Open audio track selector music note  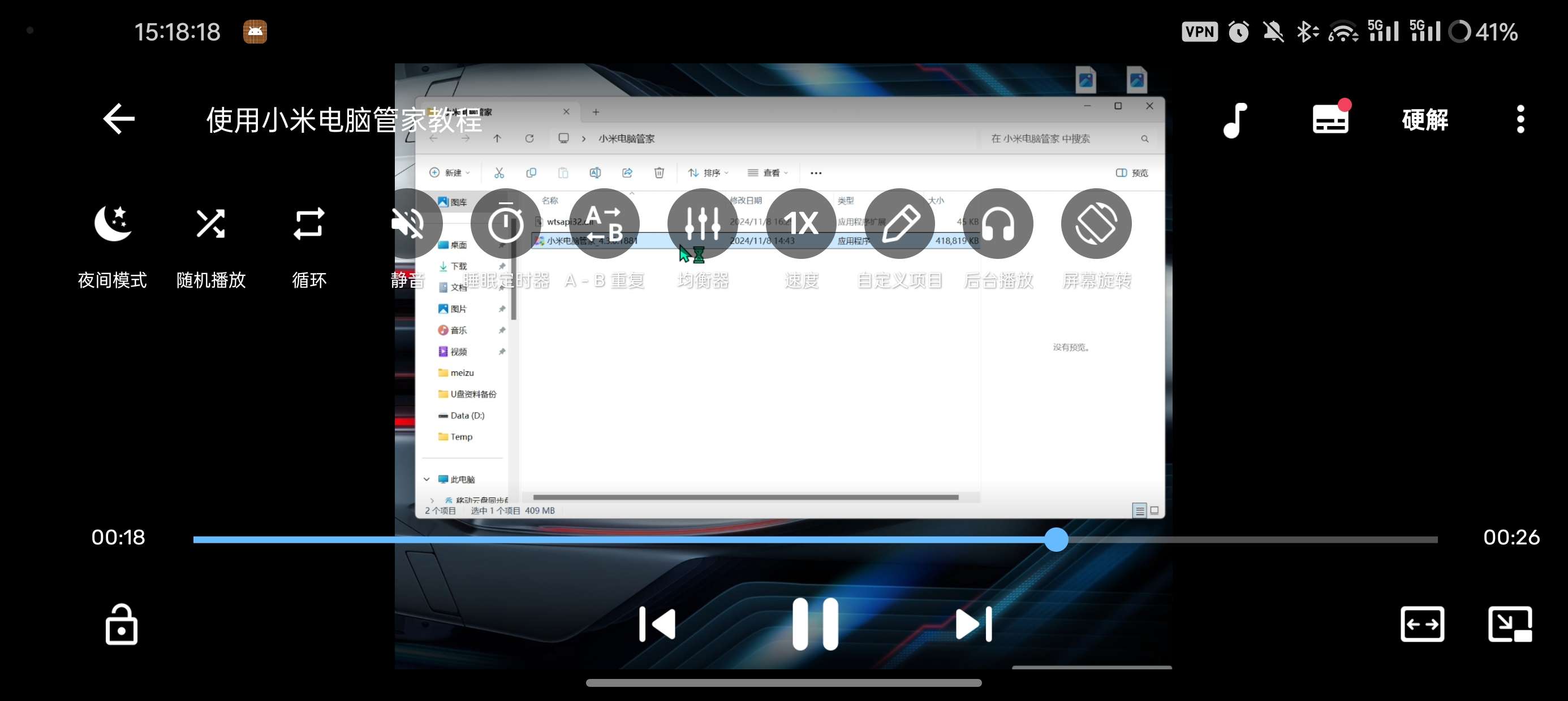pos(1235,120)
